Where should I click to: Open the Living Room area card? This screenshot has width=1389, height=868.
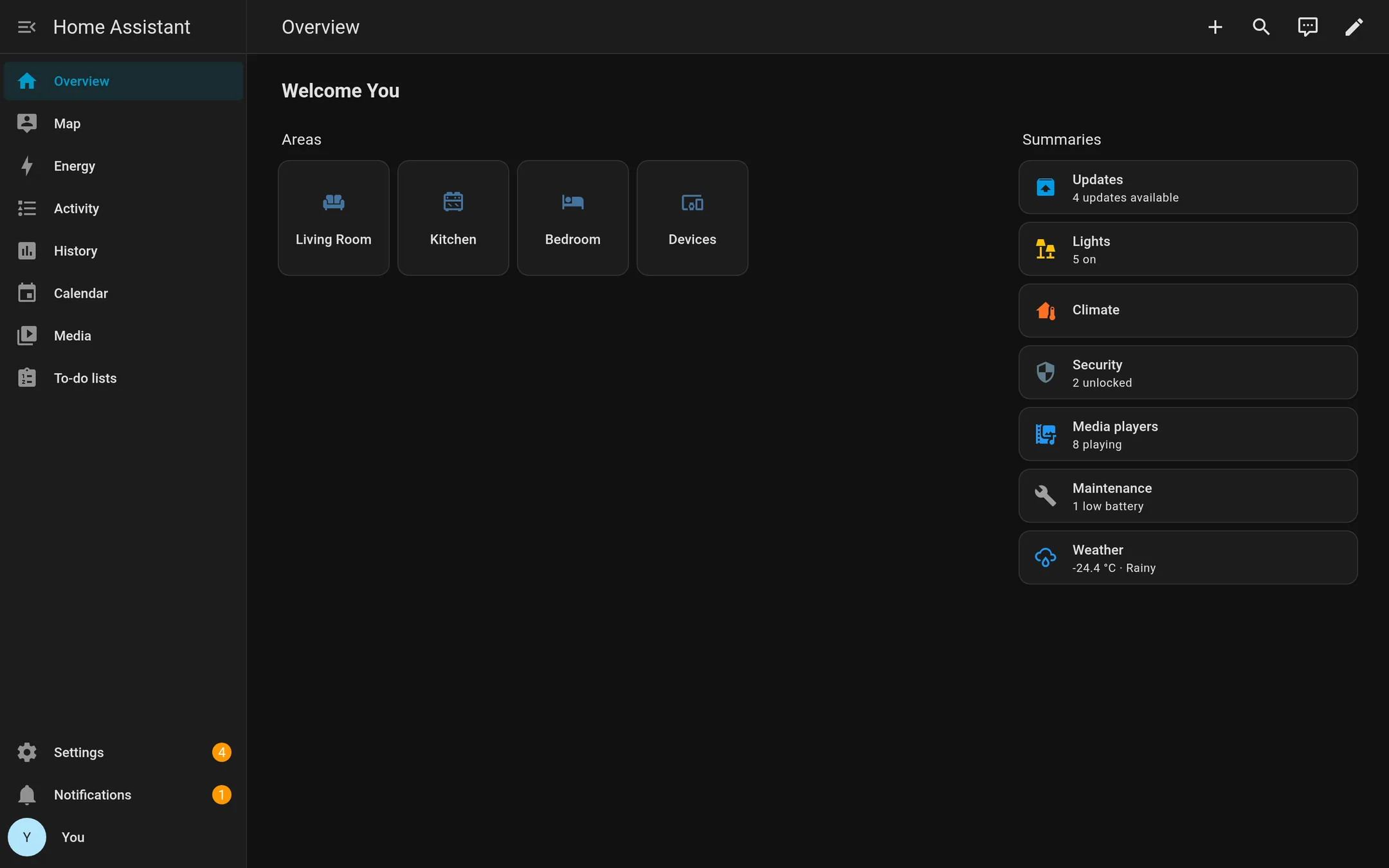[334, 218]
